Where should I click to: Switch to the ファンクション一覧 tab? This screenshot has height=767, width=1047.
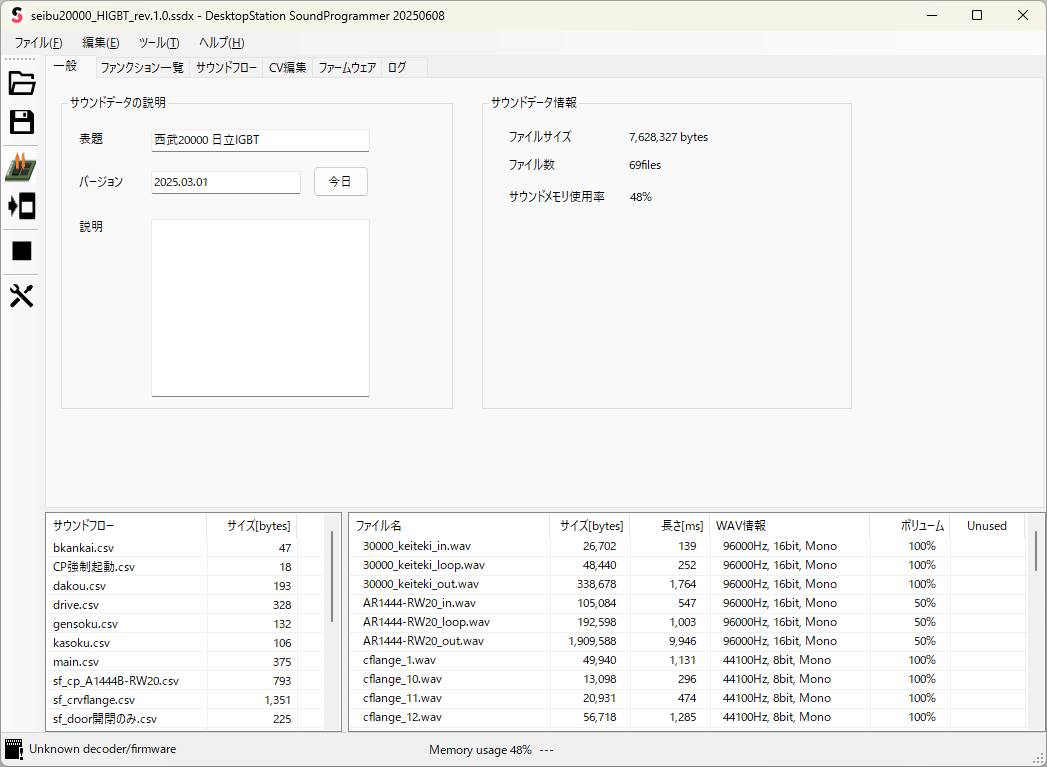[x=142, y=67]
